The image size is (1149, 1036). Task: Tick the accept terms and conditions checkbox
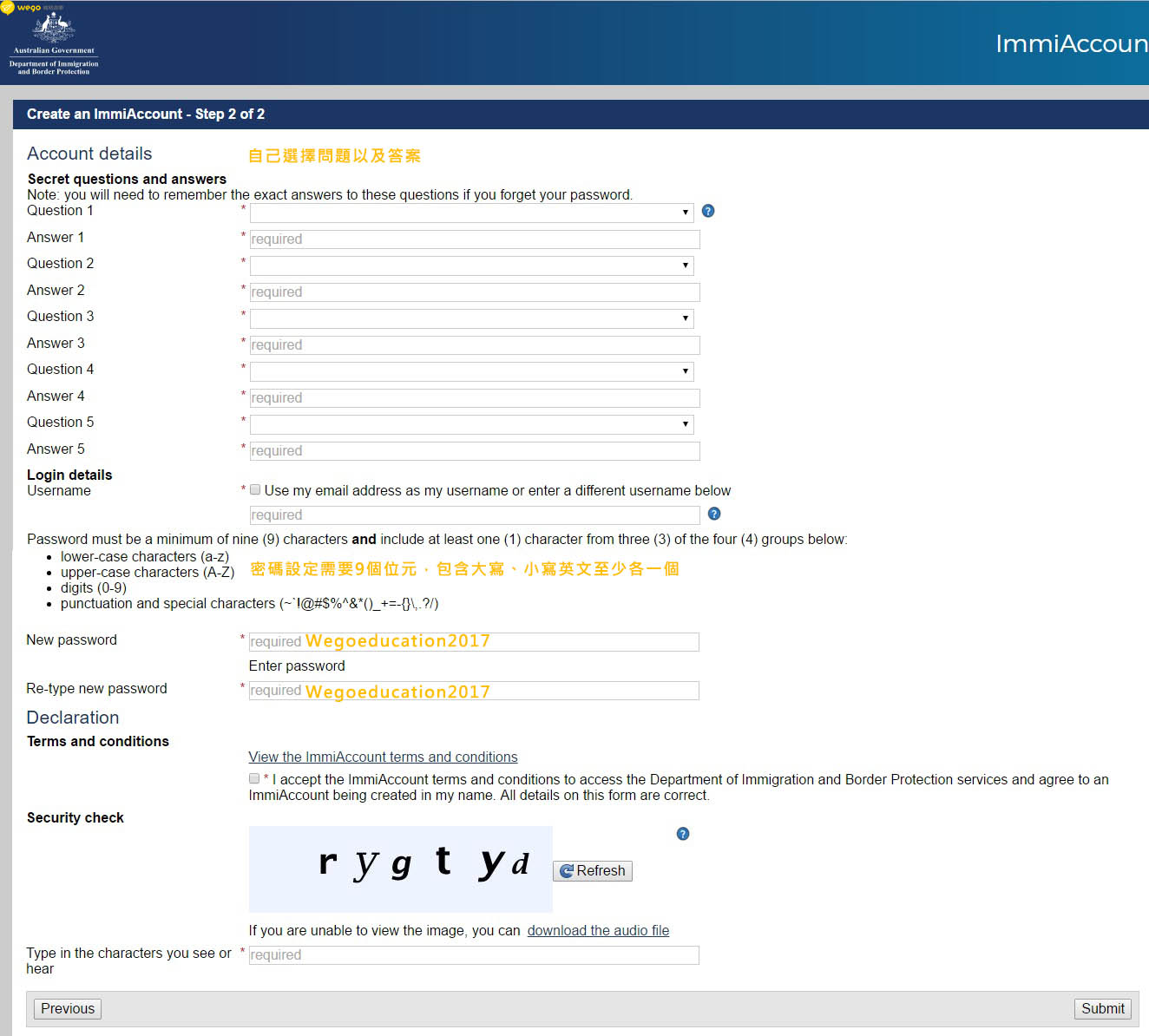254,779
